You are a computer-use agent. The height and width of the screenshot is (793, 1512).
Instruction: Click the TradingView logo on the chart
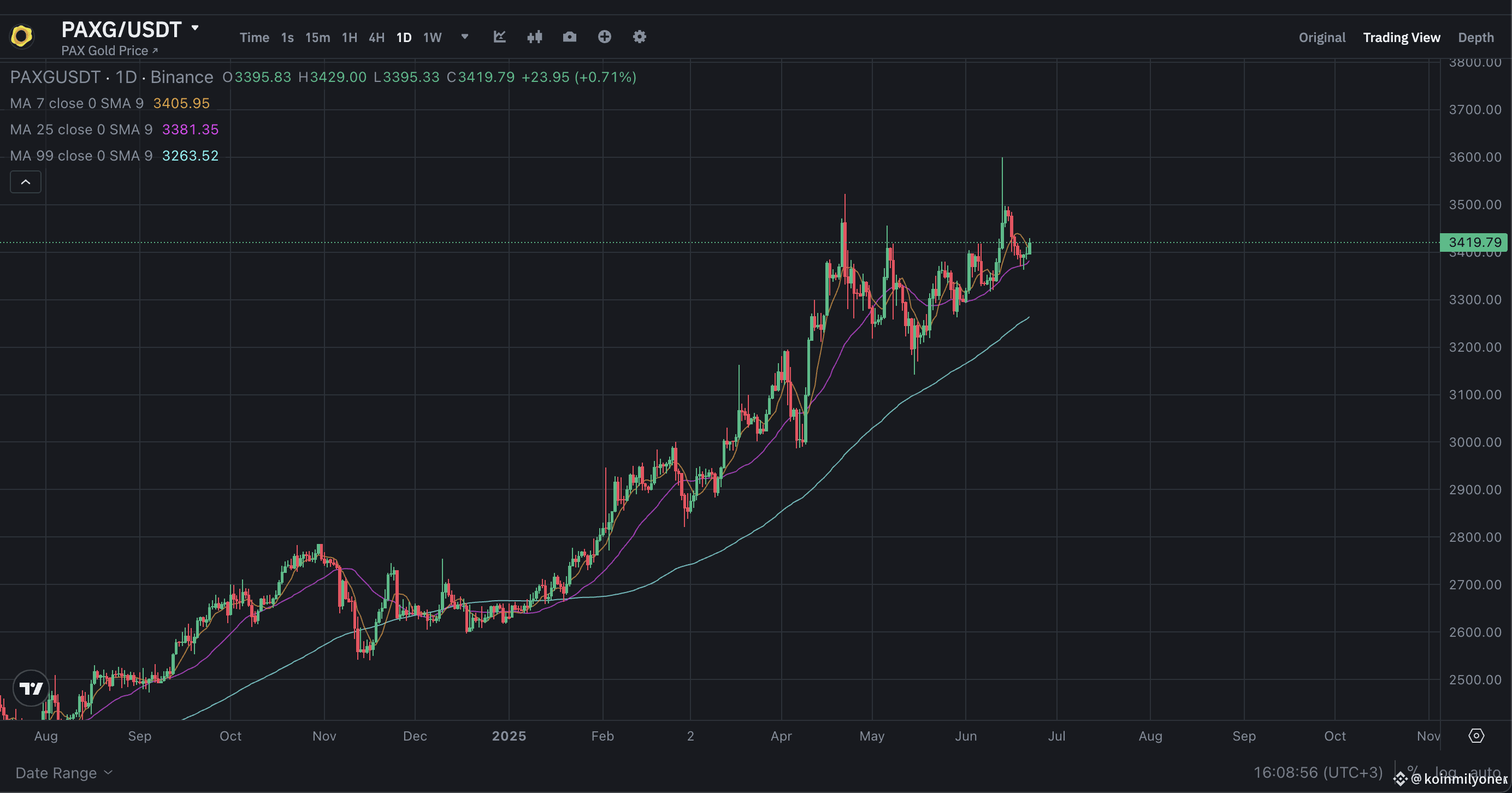pyautogui.click(x=31, y=688)
